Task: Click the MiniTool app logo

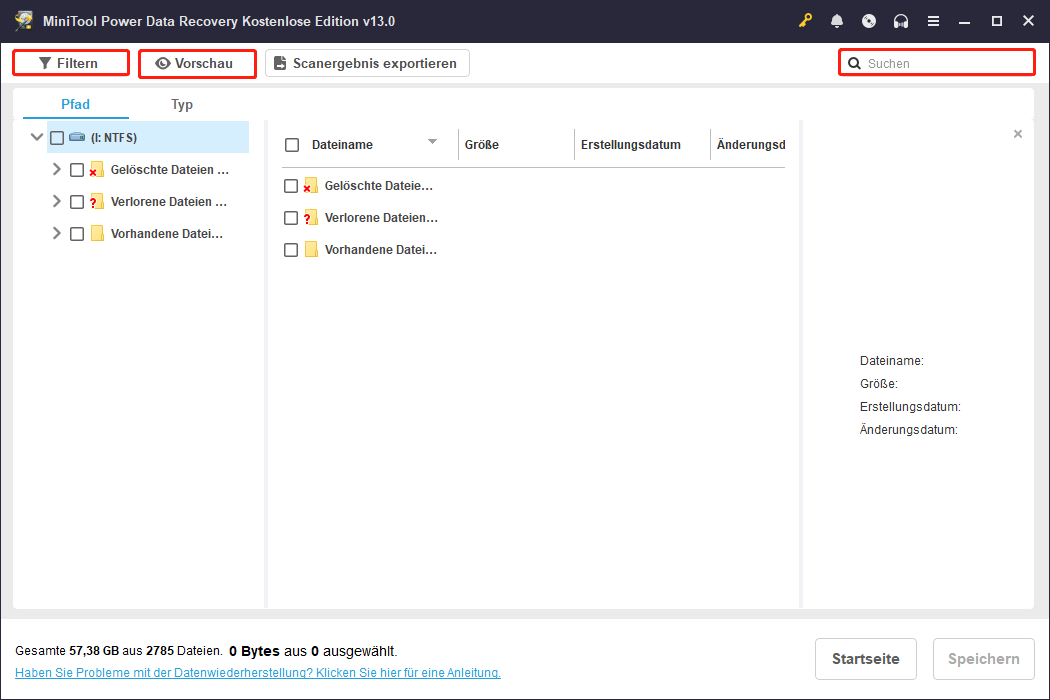Action: [x=24, y=21]
